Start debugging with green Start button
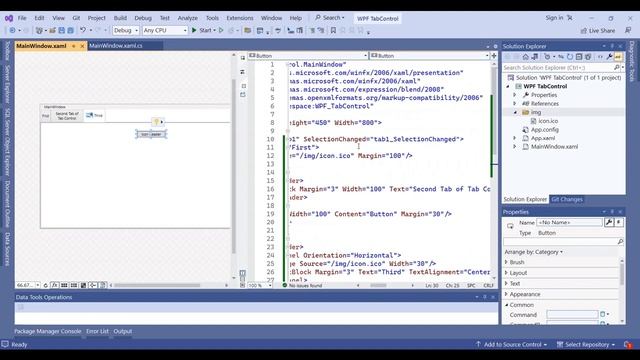 coord(203,30)
